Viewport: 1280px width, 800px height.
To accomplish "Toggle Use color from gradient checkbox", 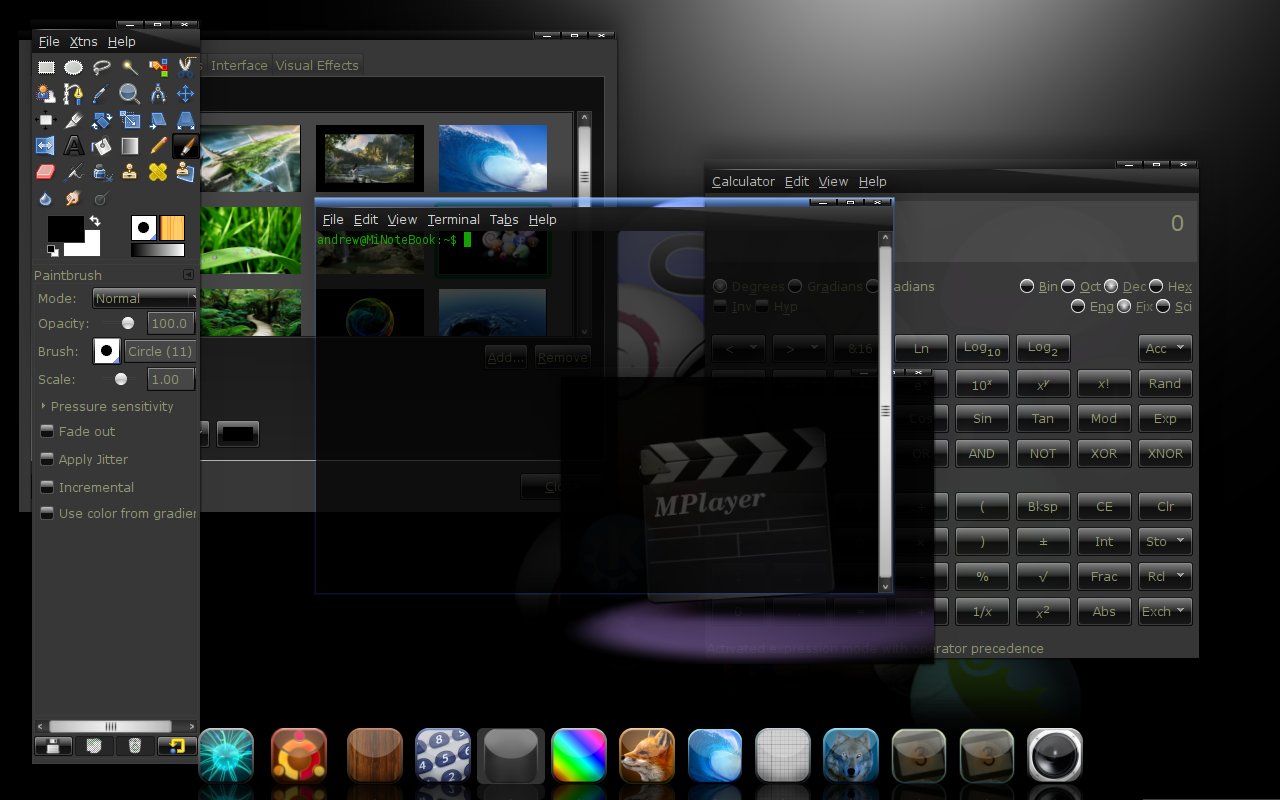I will 47,513.
